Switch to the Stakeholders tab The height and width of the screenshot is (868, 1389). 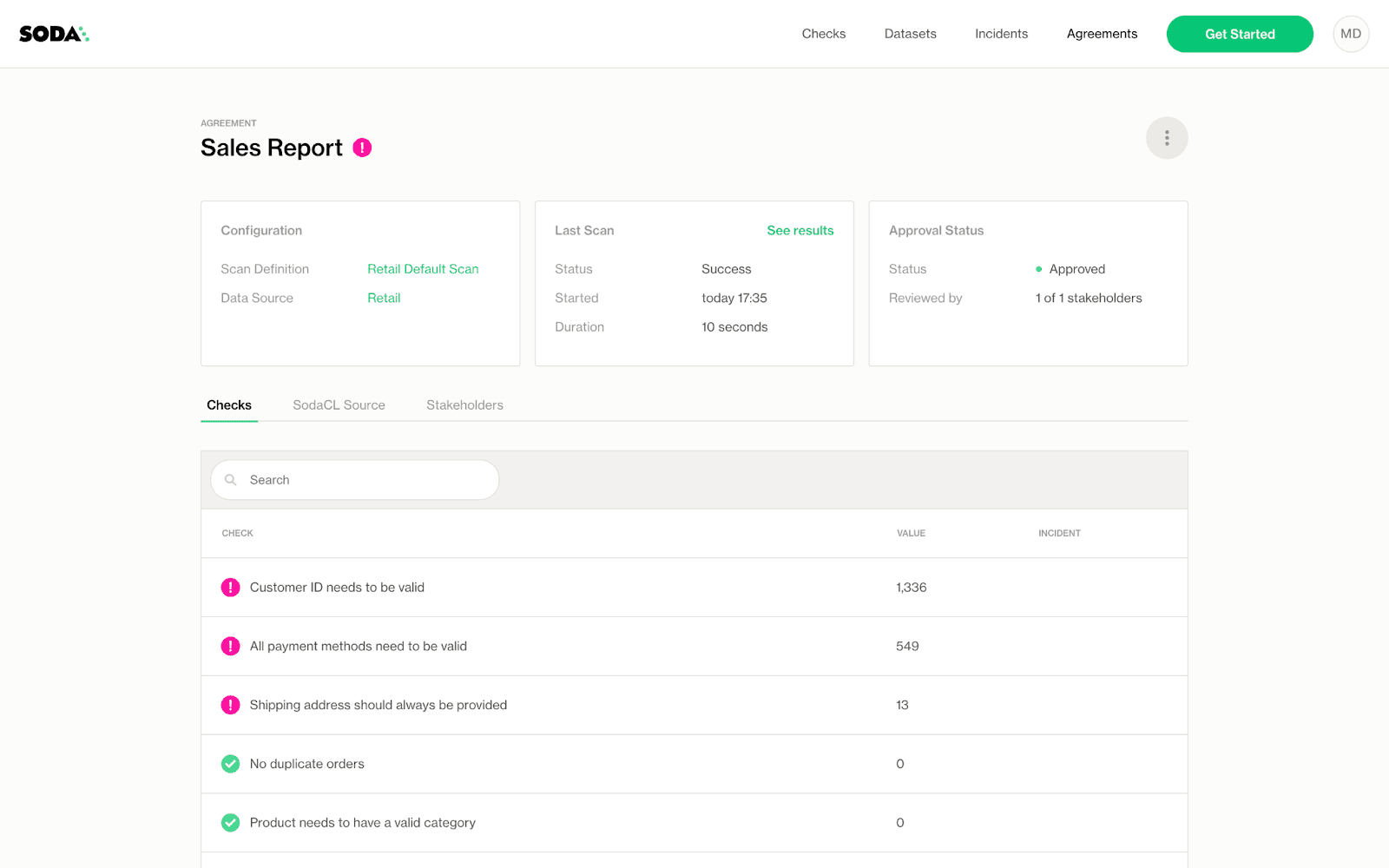tap(464, 405)
